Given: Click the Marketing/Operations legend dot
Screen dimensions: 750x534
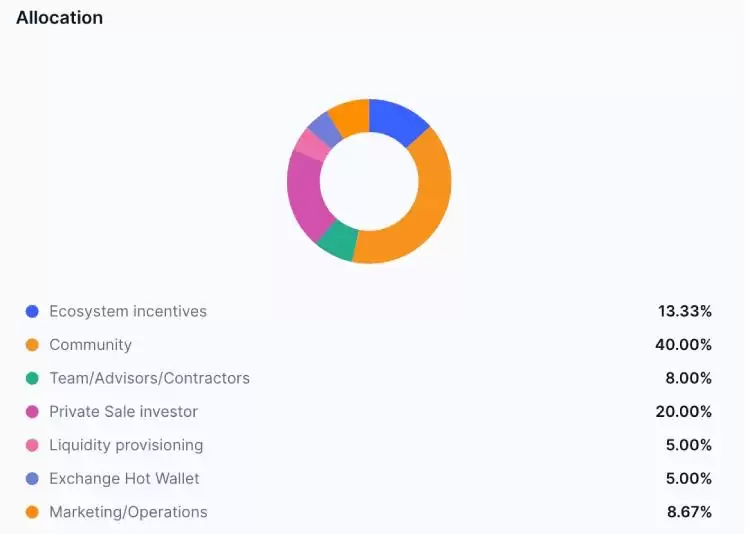Looking at the screenshot, I should (x=32, y=512).
